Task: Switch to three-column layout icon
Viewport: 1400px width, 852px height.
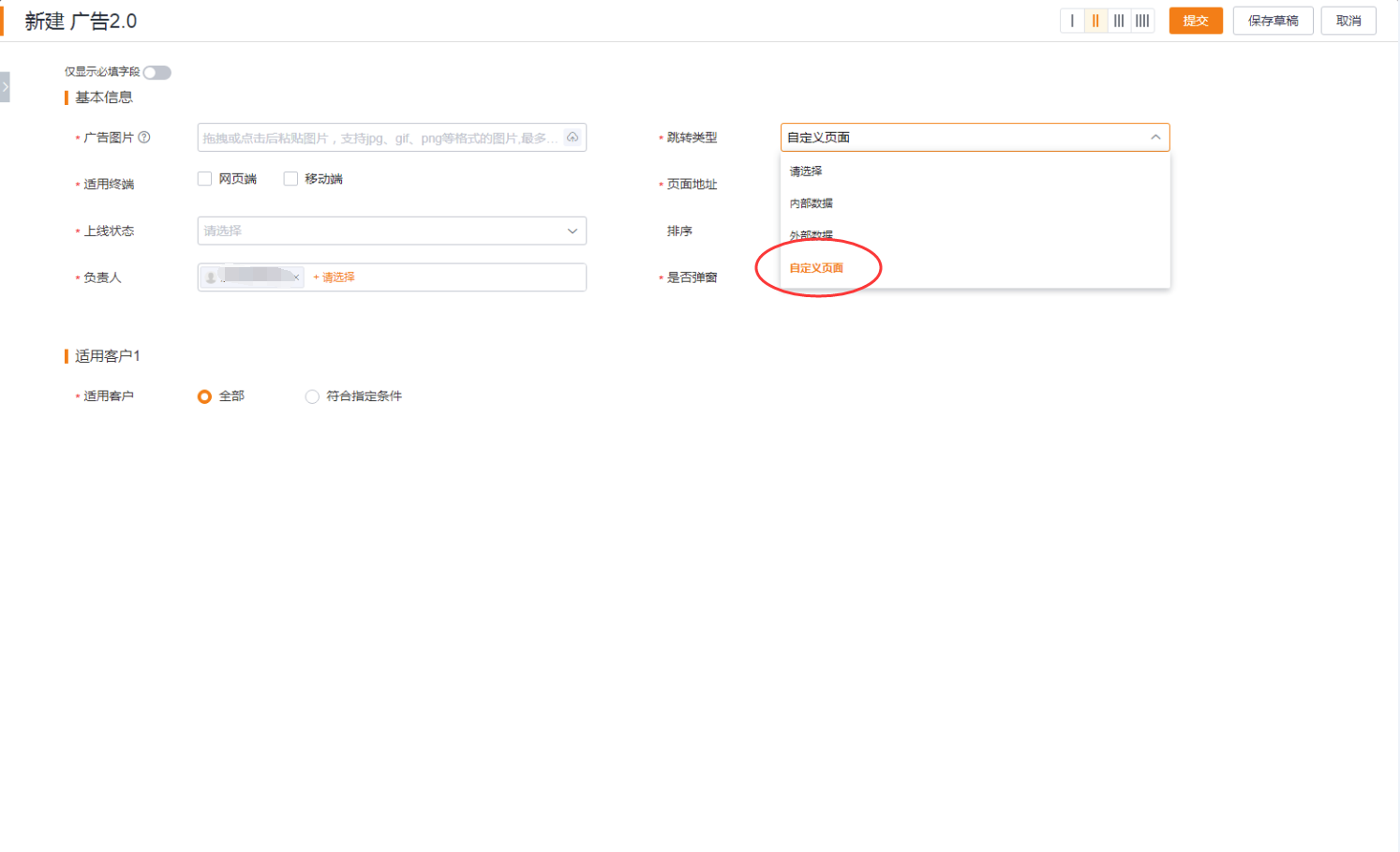Action: click(1119, 21)
